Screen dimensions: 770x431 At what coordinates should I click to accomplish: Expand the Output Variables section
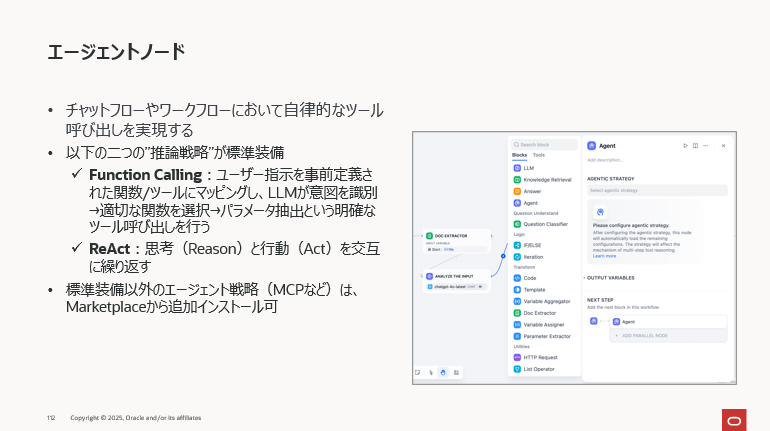tap(609, 278)
